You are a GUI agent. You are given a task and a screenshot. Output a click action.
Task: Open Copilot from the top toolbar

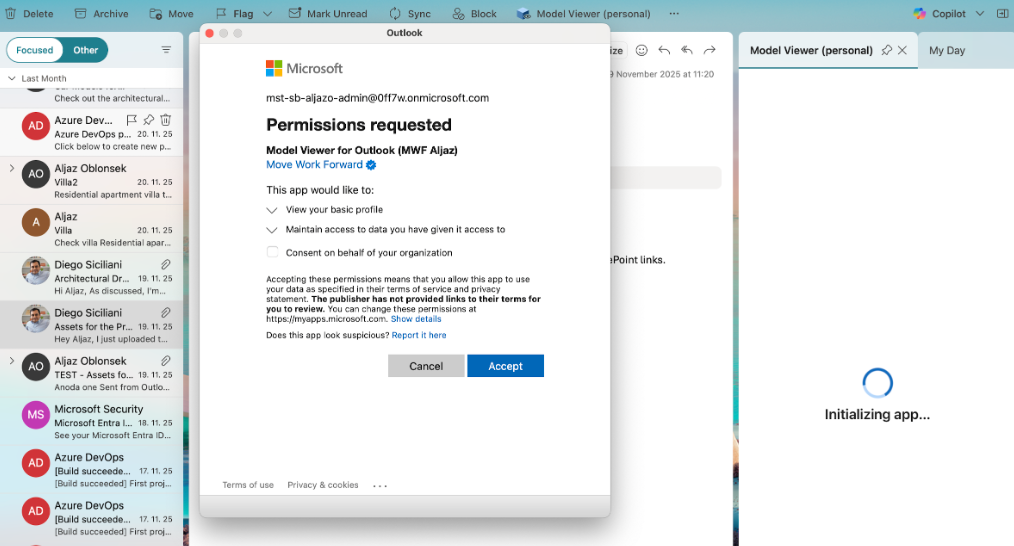[x=920, y=14]
